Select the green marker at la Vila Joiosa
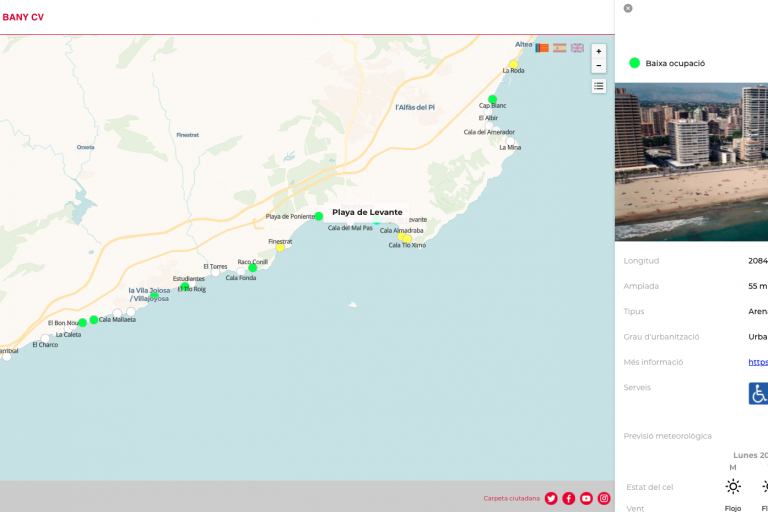Image resolution: width=768 pixels, height=512 pixels. pyautogui.click(x=154, y=295)
